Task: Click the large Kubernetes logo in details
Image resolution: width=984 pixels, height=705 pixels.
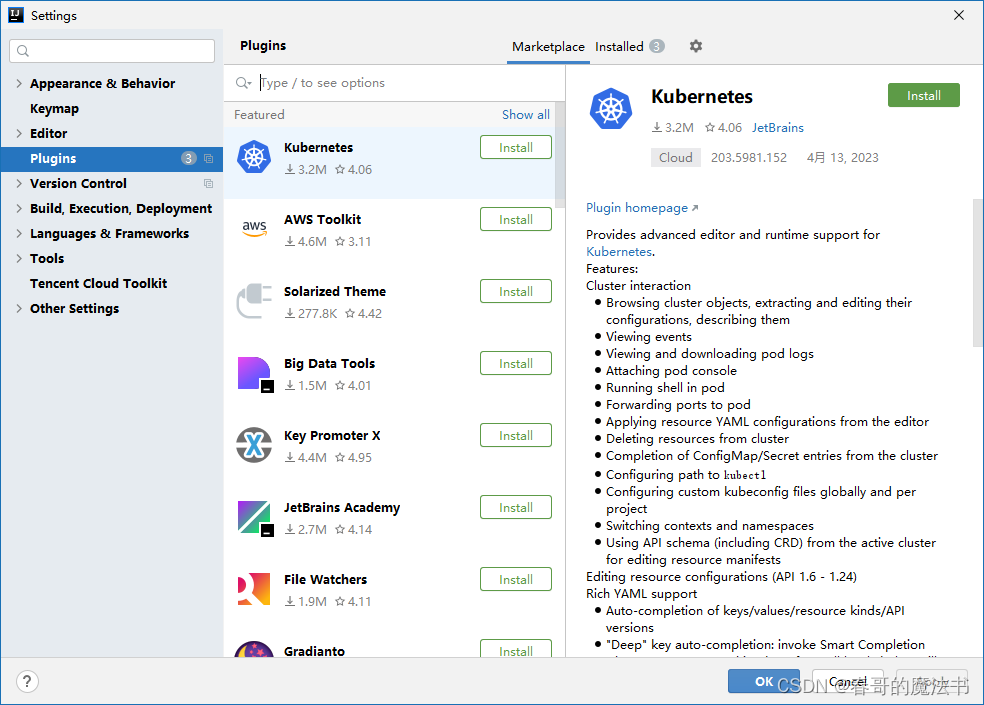Action: tap(611, 109)
